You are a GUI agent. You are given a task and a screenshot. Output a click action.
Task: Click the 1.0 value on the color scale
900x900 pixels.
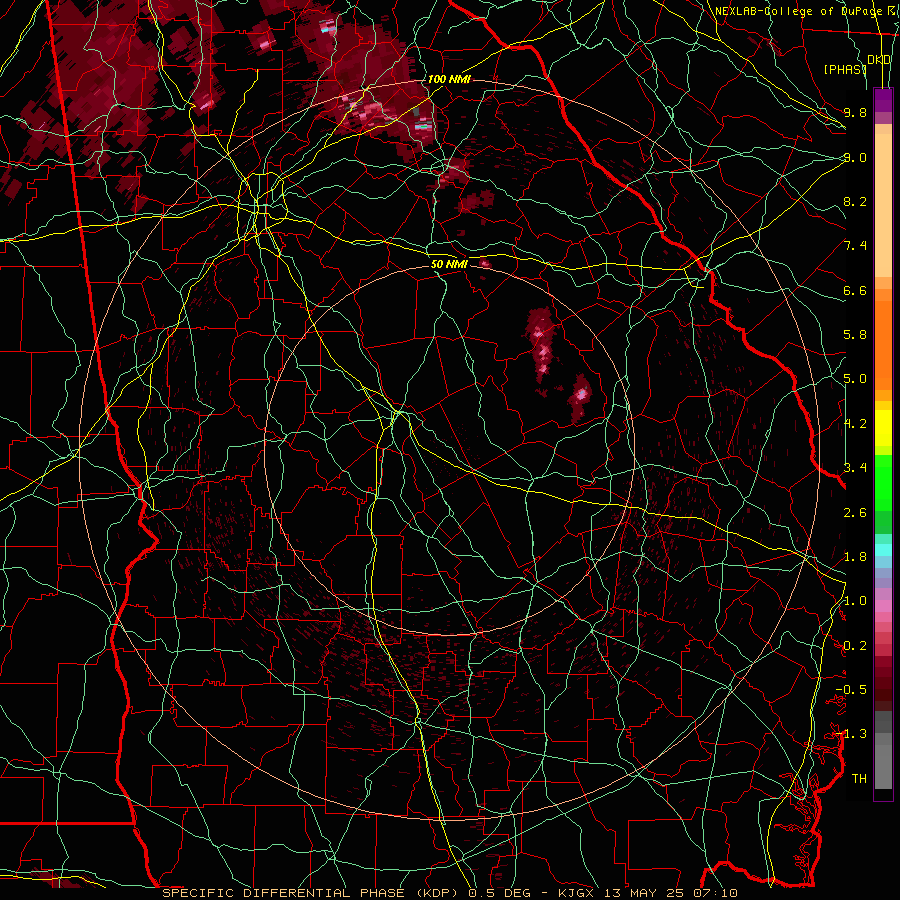click(x=855, y=601)
